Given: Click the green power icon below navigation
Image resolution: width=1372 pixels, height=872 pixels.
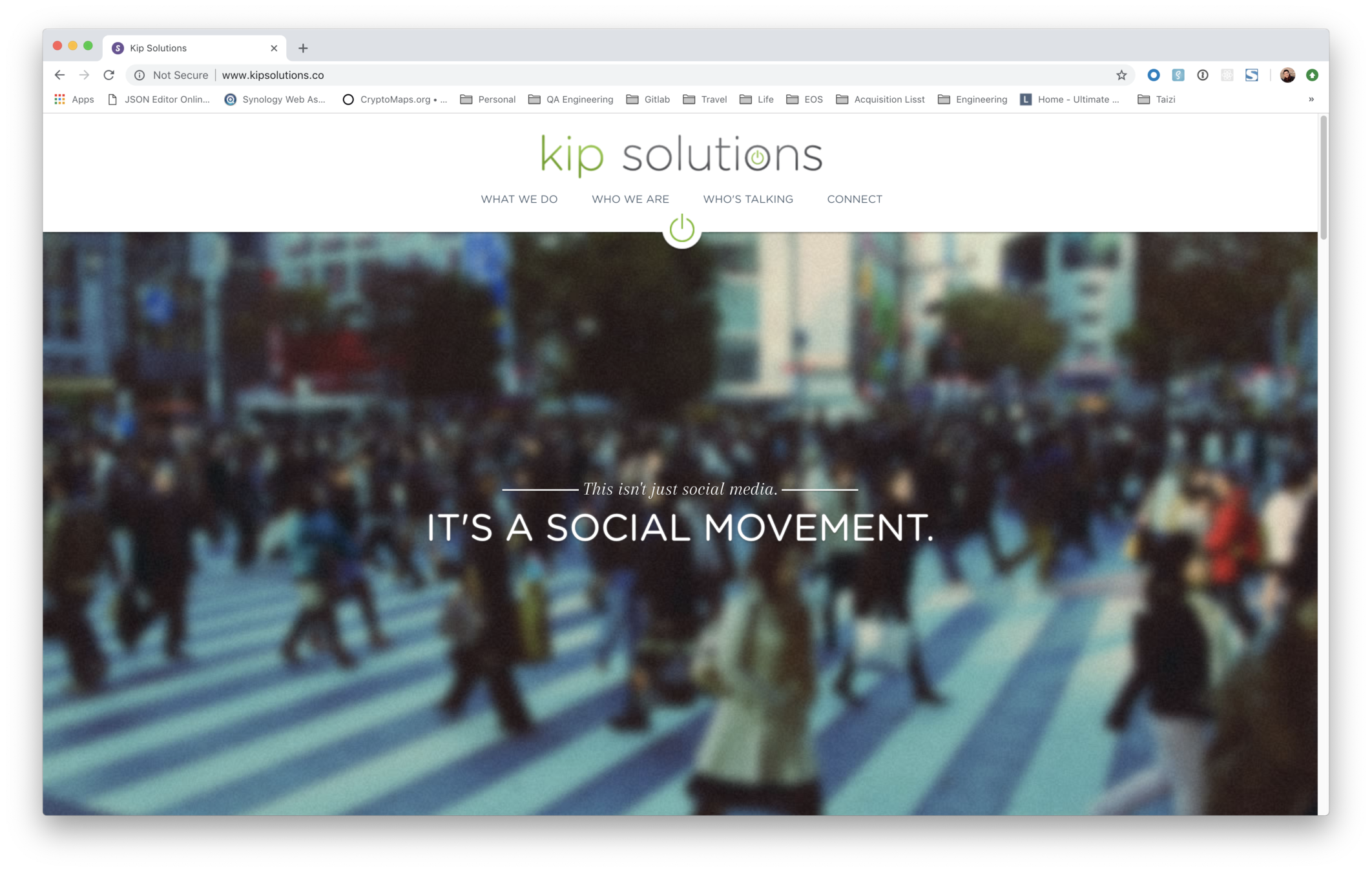Looking at the screenshot, I should pos(681,229).
